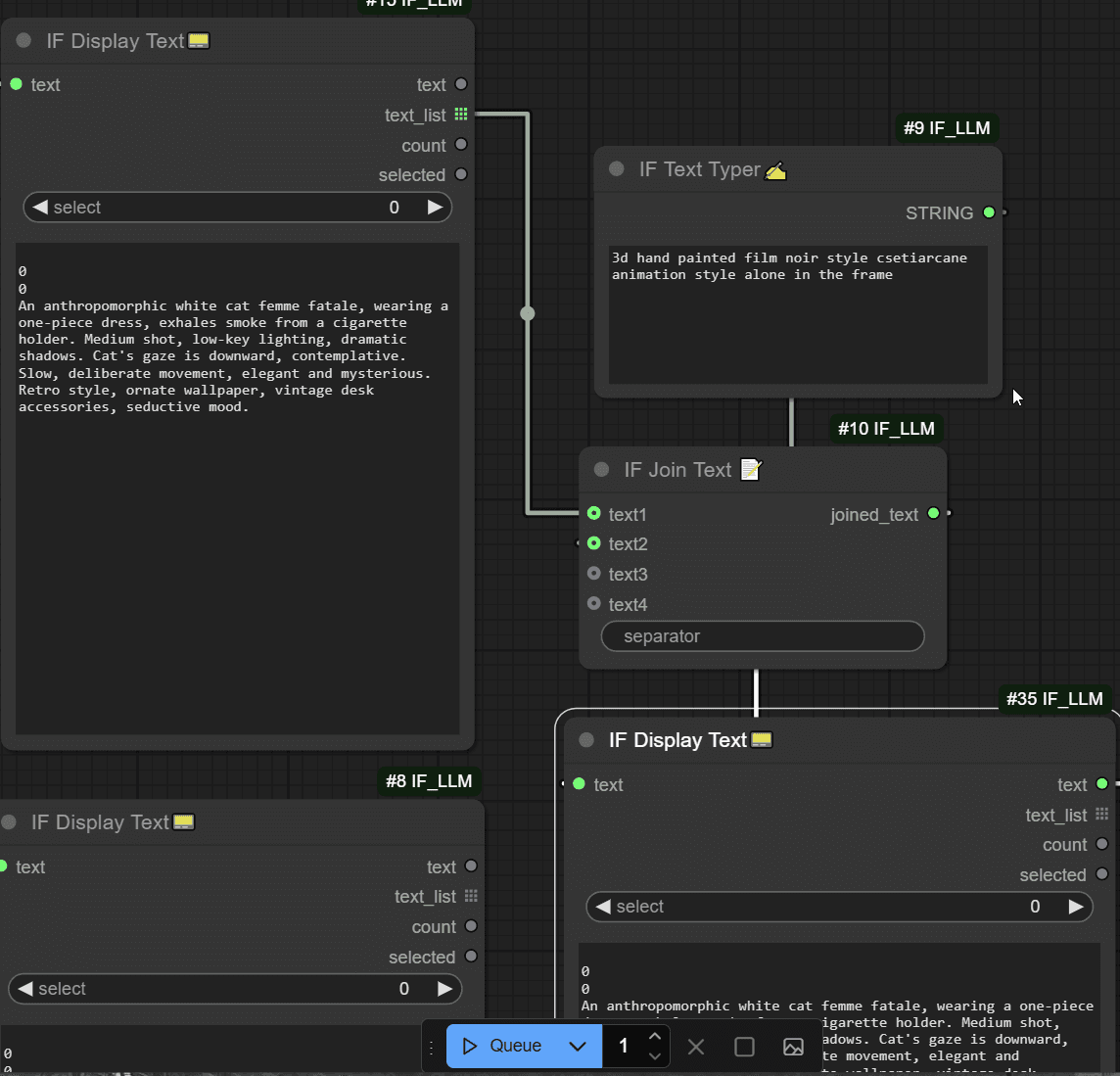Collapse the IF Text Typer node

pyautogui.click(x=617, y=169)
